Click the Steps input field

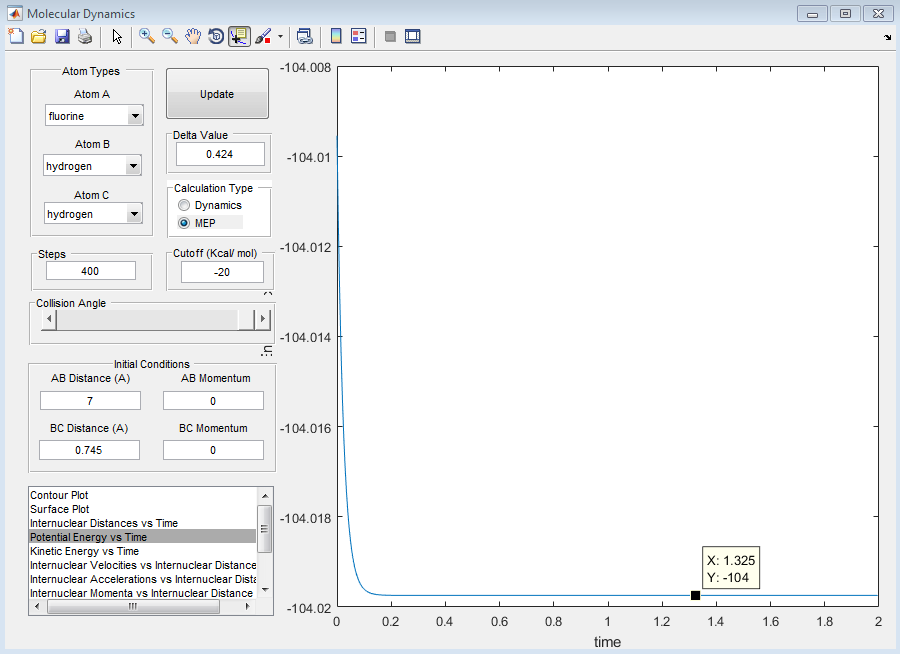click(x=91, y=271)
